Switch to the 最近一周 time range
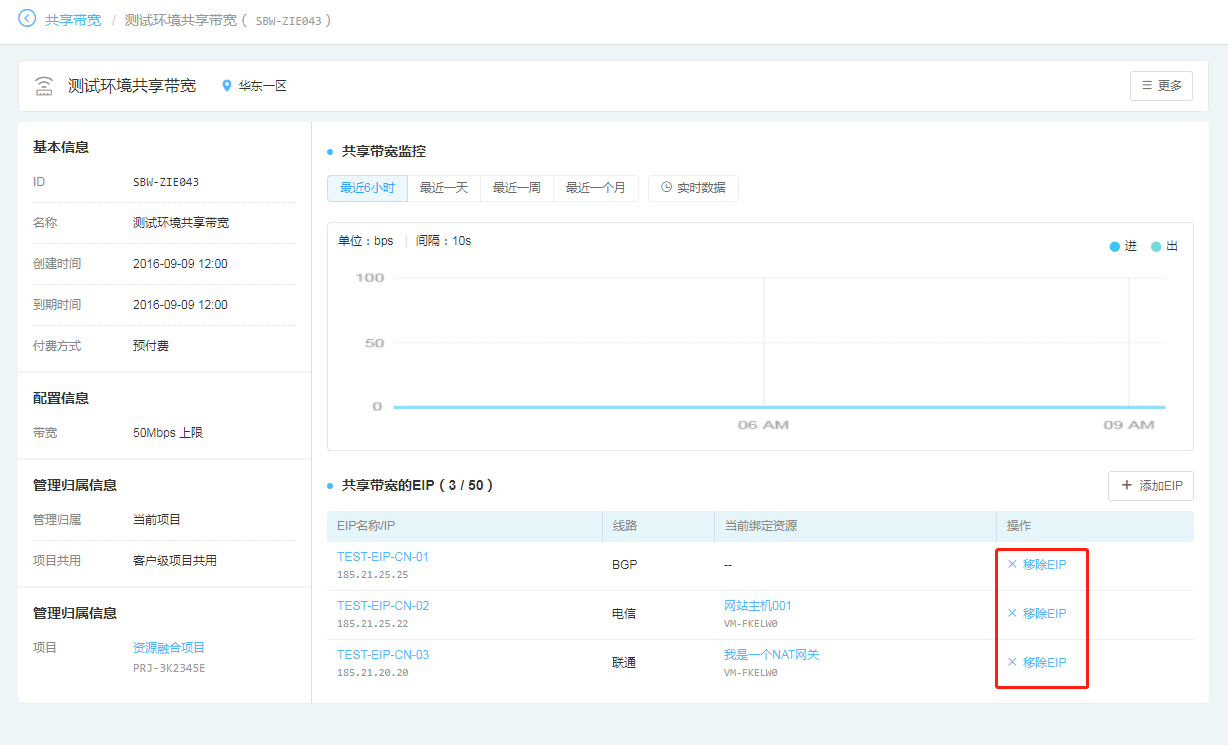 click(x=517, y=188)
